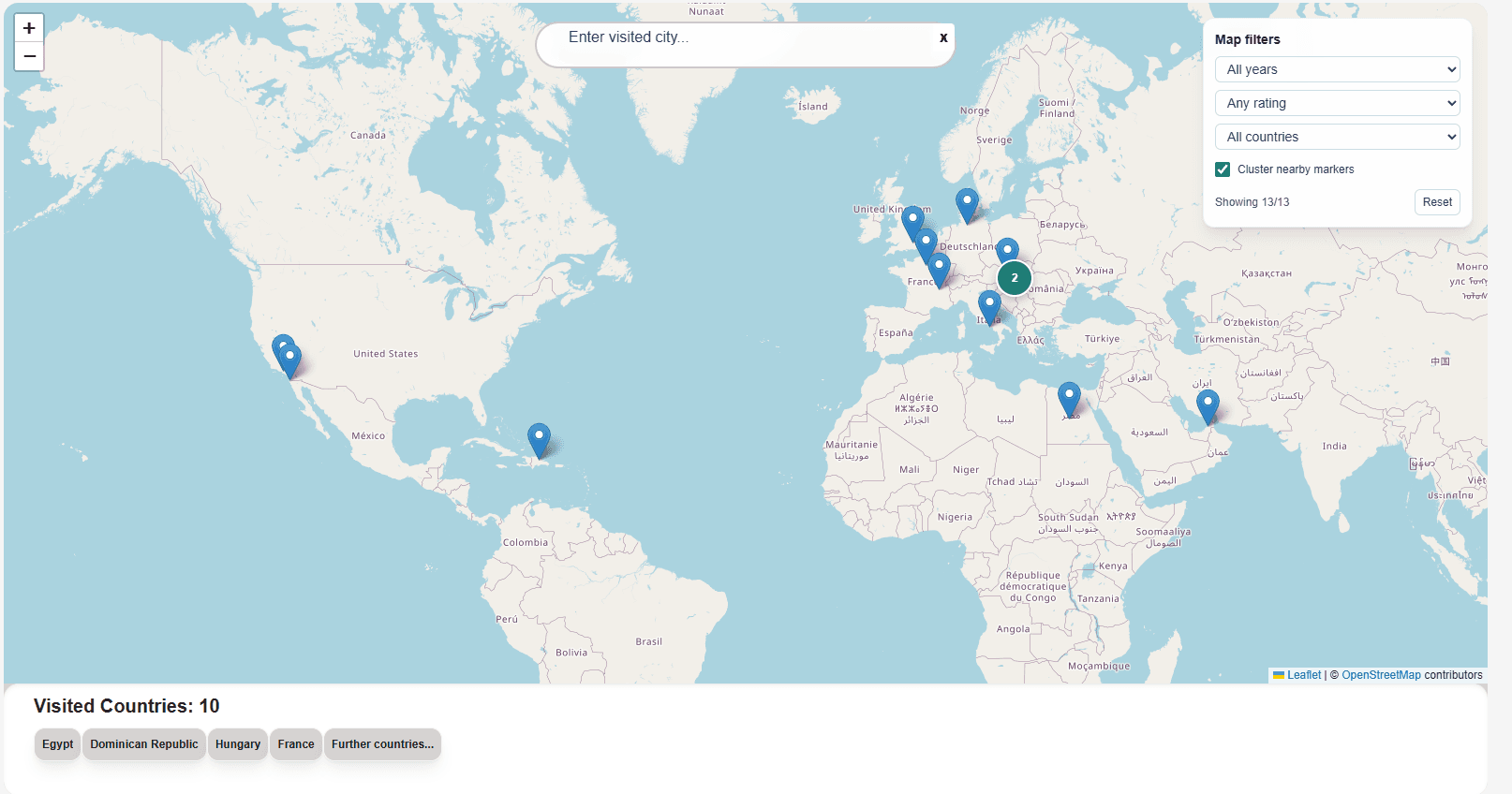
Task: Click the Hungary country chip
Action: [x=238, y=744]
